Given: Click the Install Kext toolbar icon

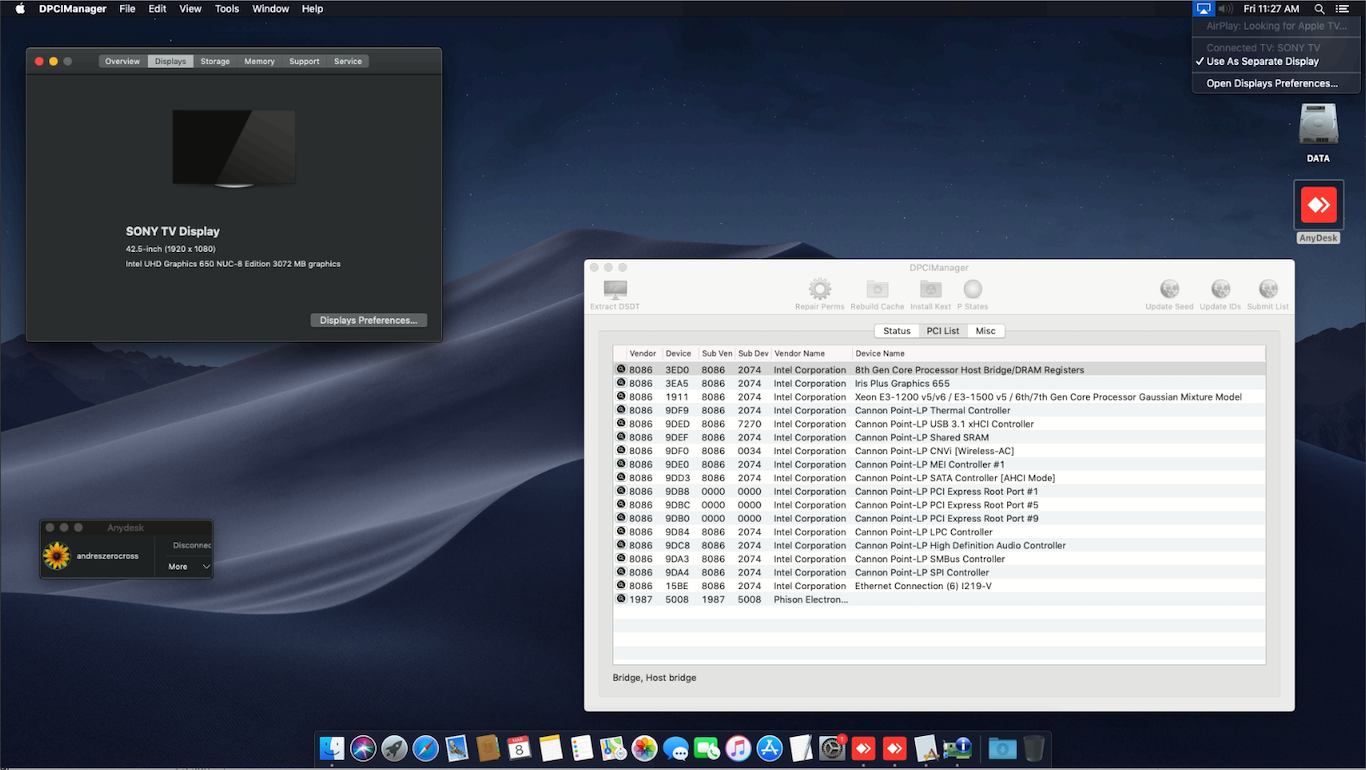Looking at the screenshot, I should [x=930, y=290].
